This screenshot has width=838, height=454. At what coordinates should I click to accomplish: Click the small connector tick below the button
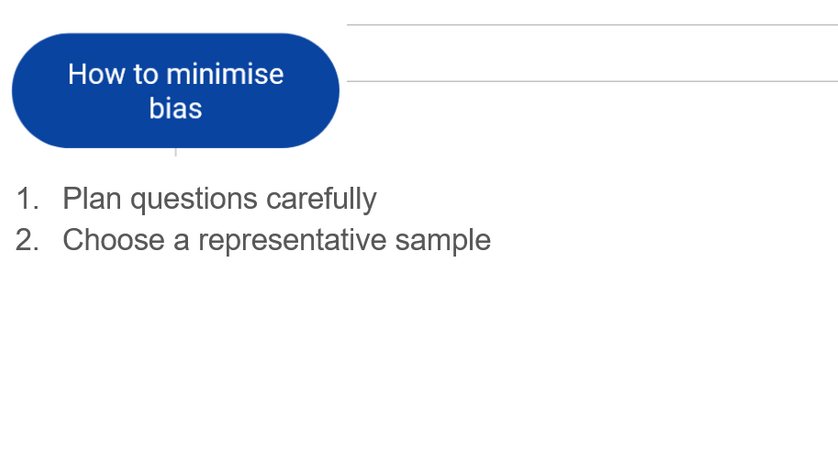176,152
